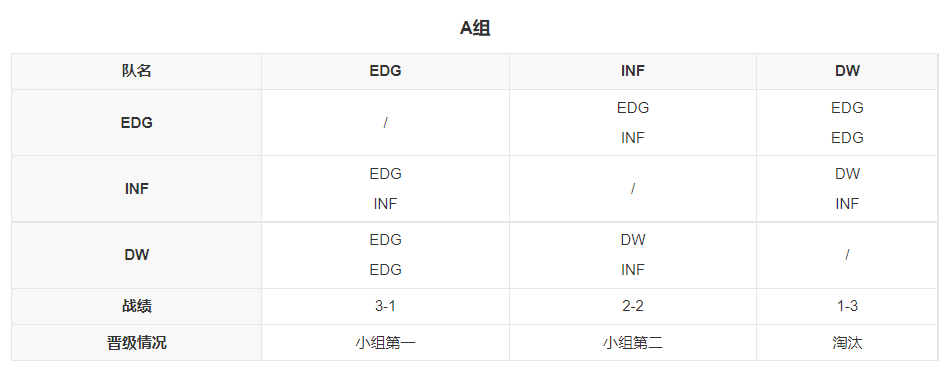The height and width of the screenshot is (373, 950).
Task: Select the 队名 header cell
Action: 136,71
